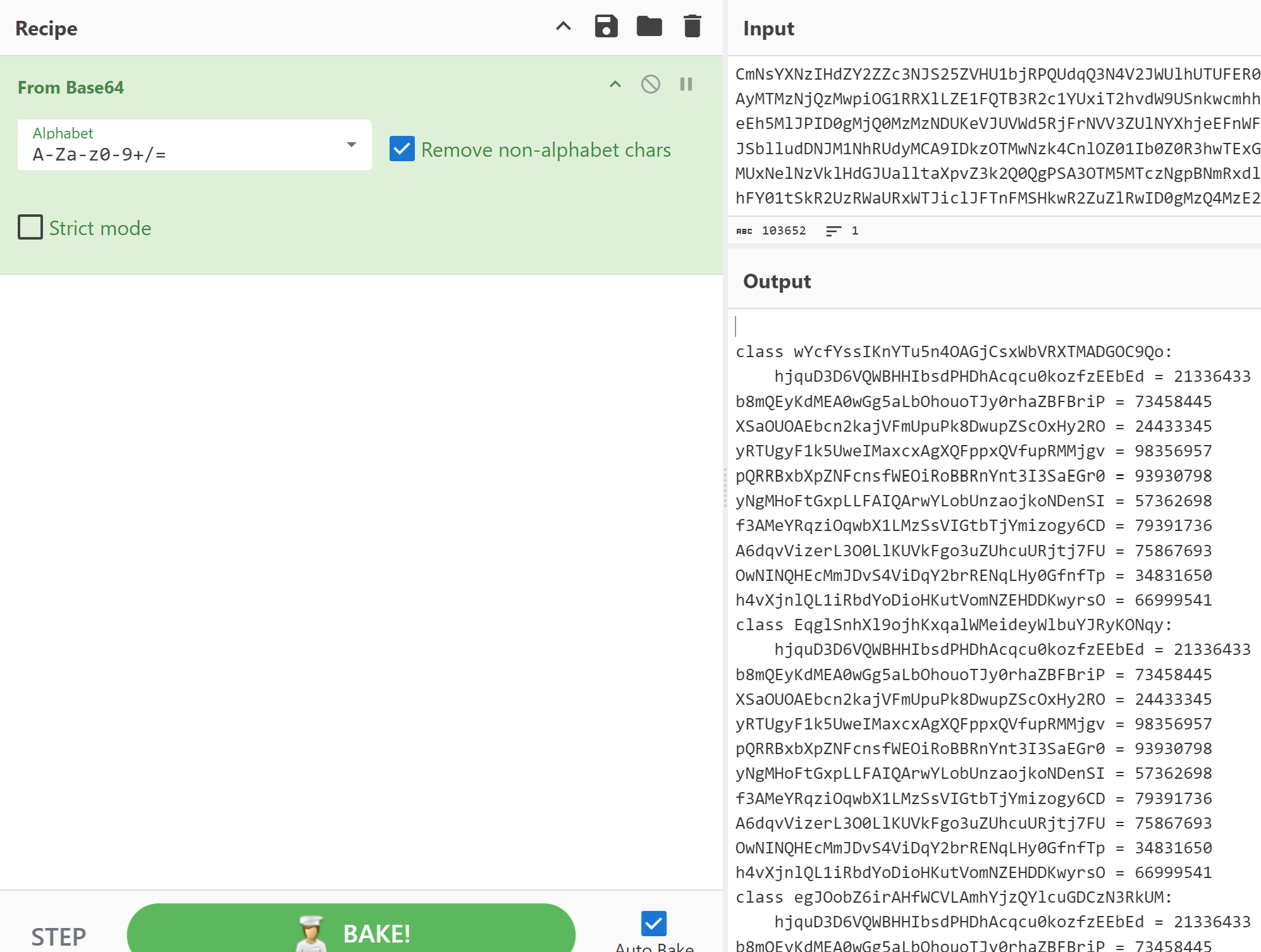Open the load recipe folder icon
Image resolution: width=1261 pixels, height=952 pixels.
coord(649,27)
